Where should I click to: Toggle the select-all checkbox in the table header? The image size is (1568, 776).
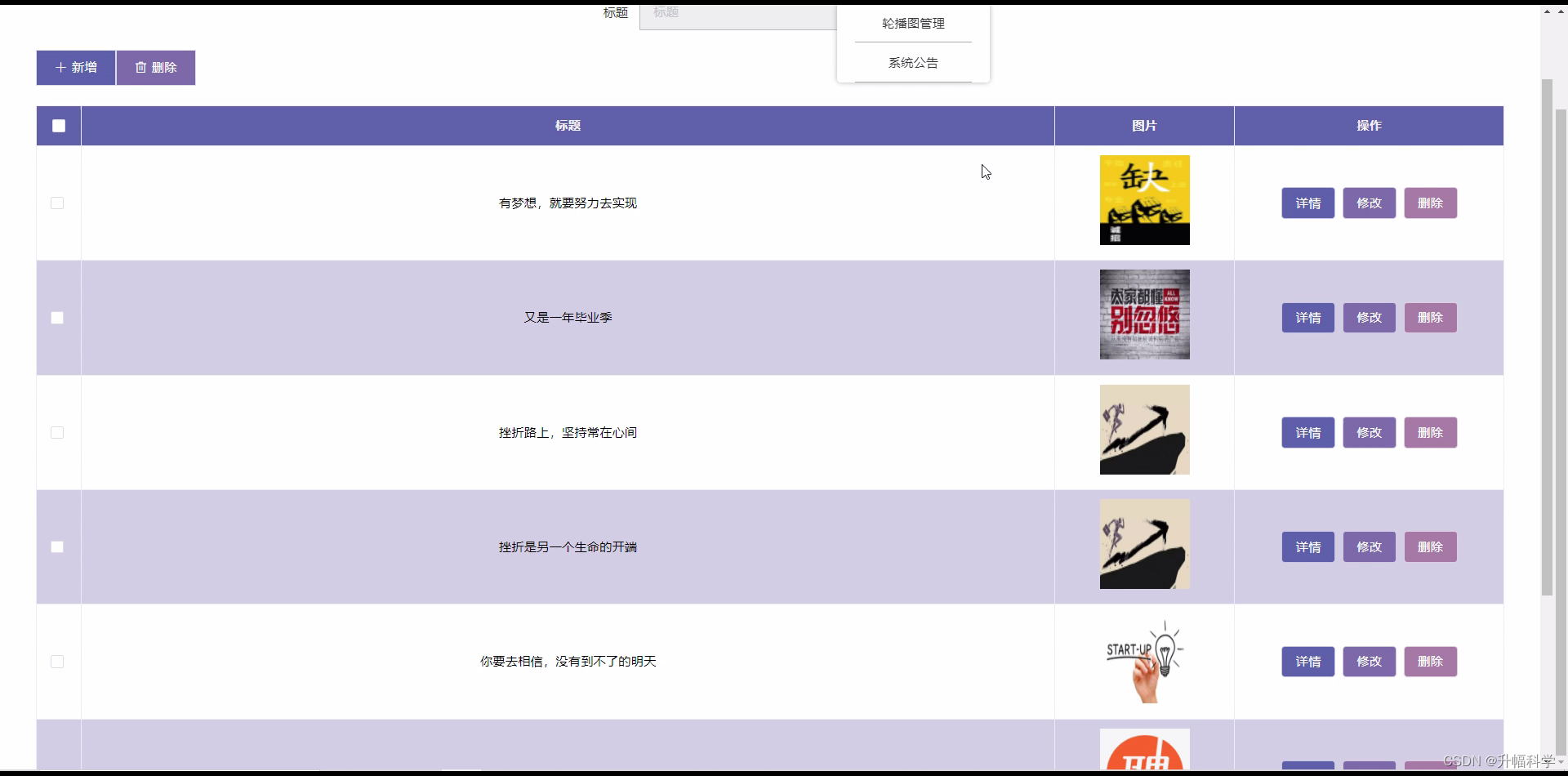[x=58, y=126]
